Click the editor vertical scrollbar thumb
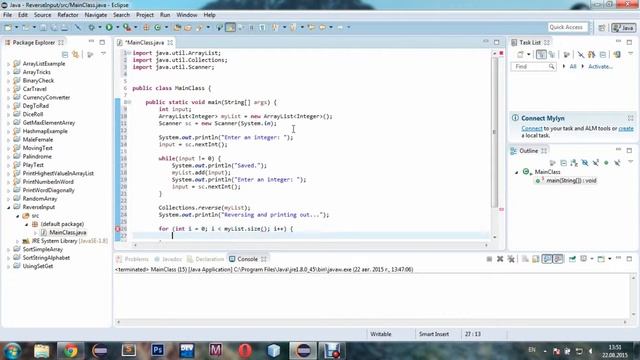 coord(494,132)
